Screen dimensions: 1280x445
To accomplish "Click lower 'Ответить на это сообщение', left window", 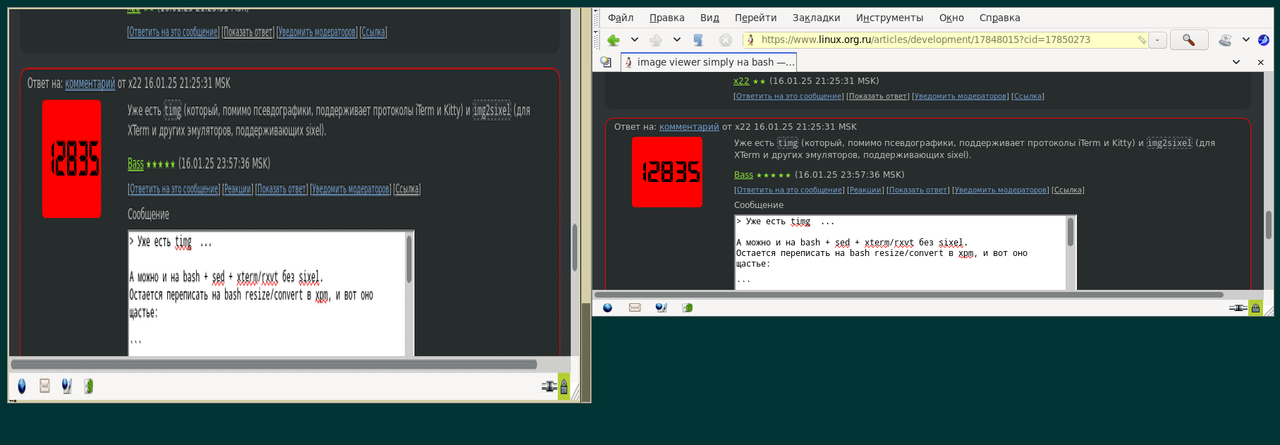I will pos(173,189).
